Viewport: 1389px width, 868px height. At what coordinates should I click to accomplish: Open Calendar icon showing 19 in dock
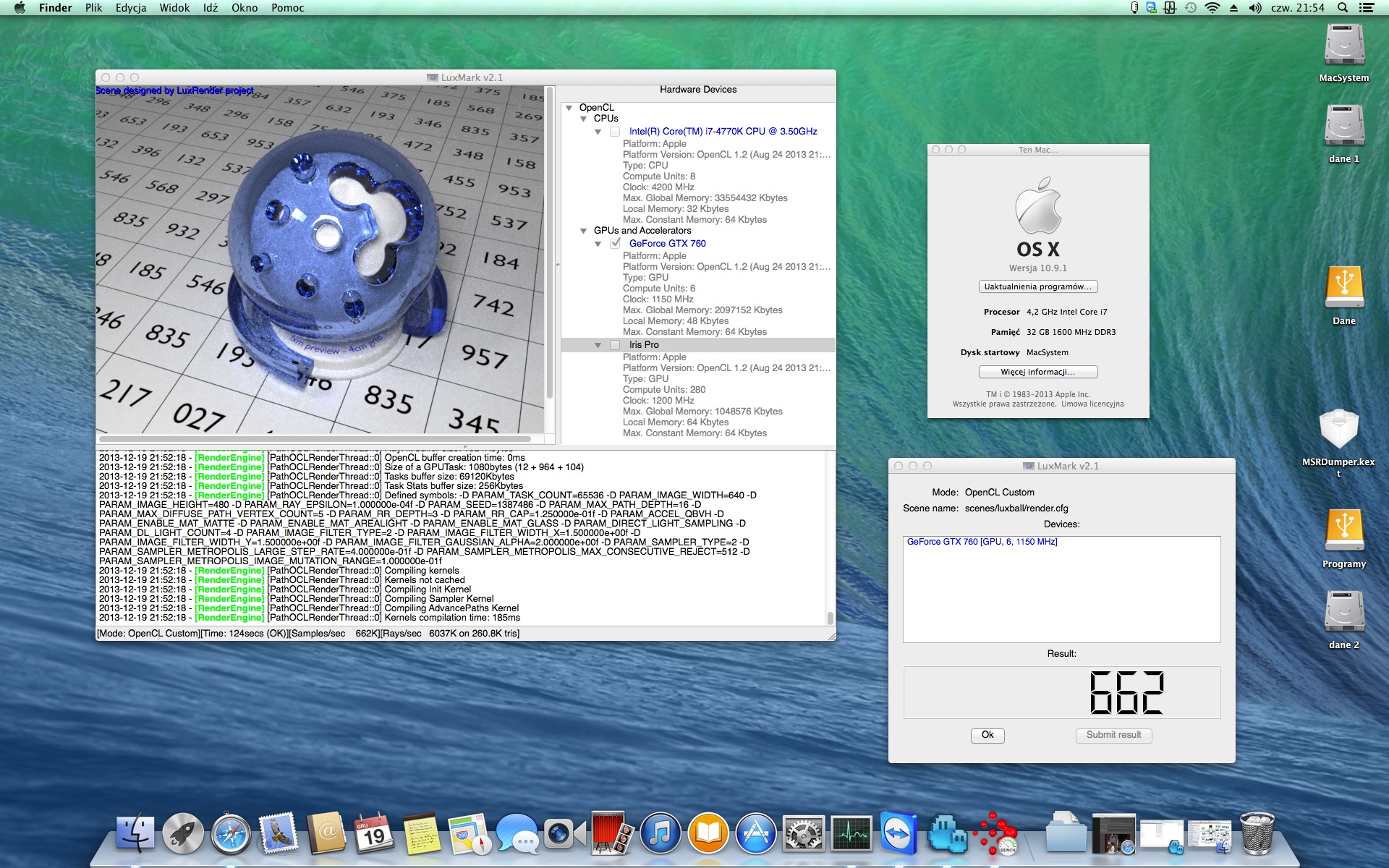tap(374, 834)
